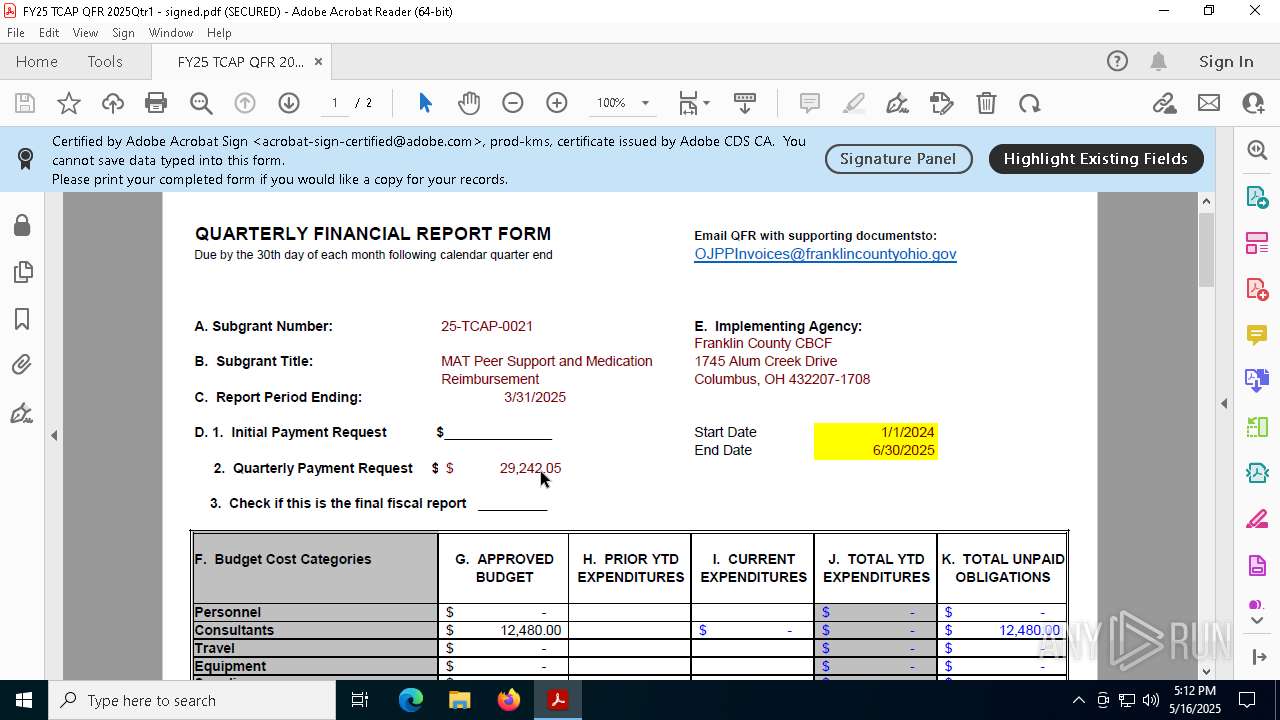Click the taskbar search box

[192, 700]
